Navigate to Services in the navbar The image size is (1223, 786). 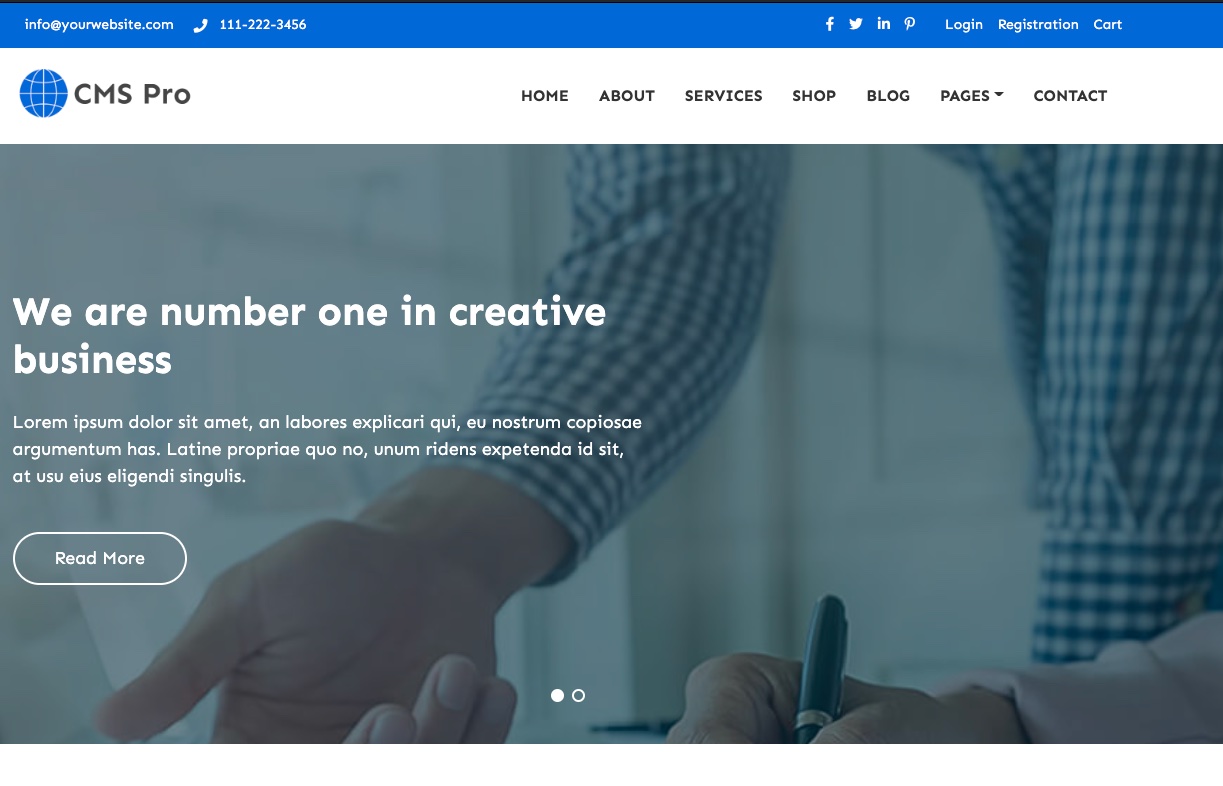724,96
